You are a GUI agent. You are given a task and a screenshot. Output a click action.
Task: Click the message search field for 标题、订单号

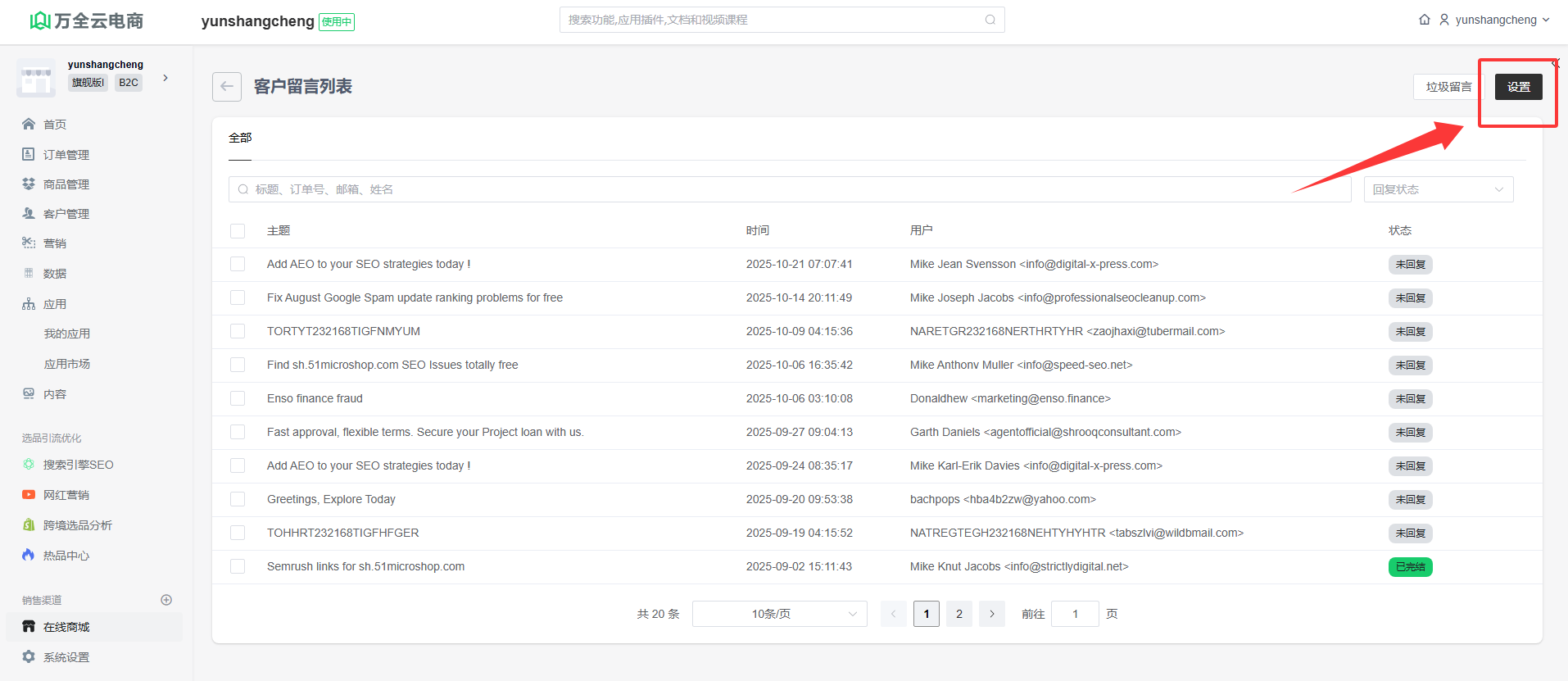click(x=786, y=189)
